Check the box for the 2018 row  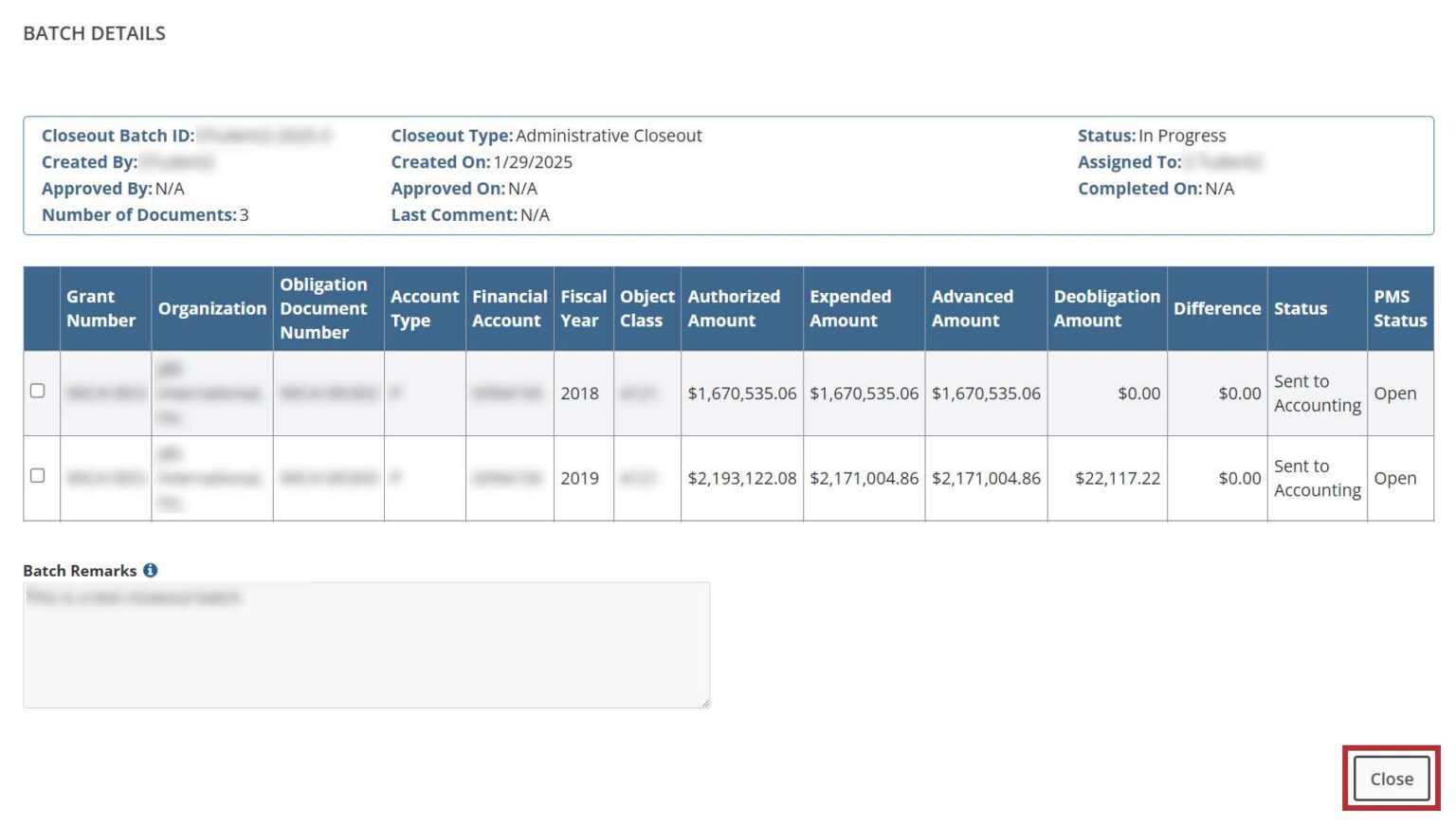[x=38, y=391]
